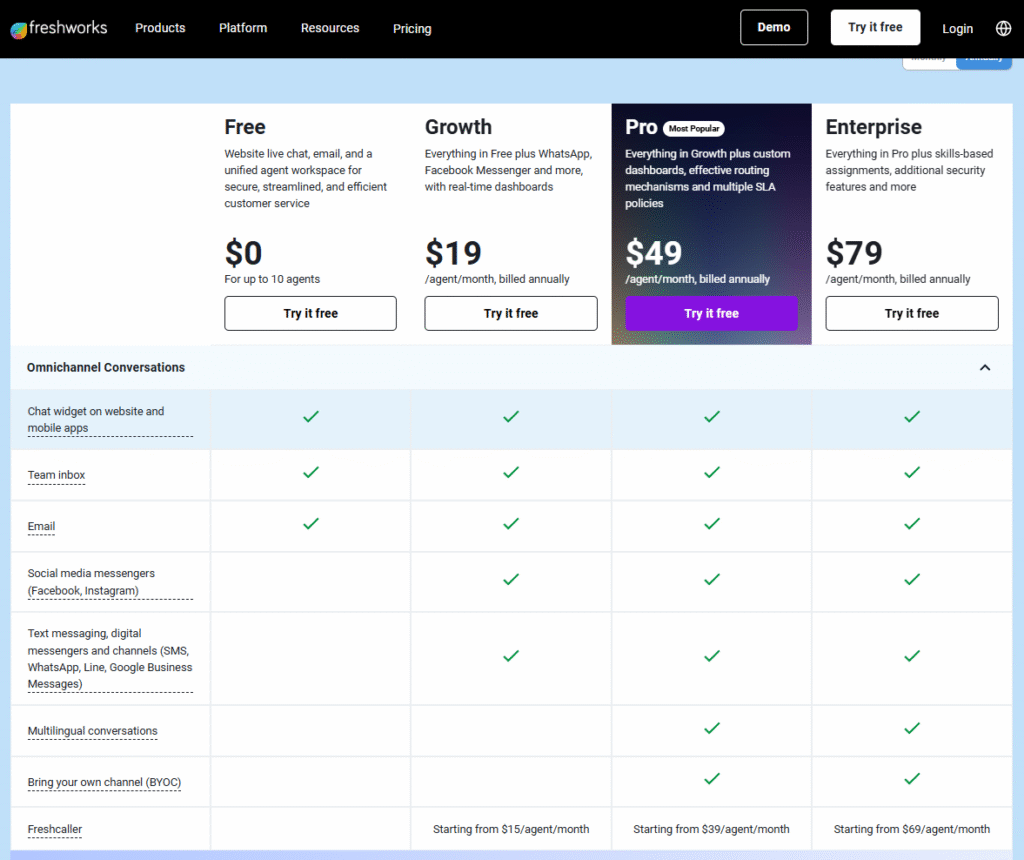The height and width of the screenshot is (860, 1024).
Task: Open the Products dropdown
Action: 160,28
